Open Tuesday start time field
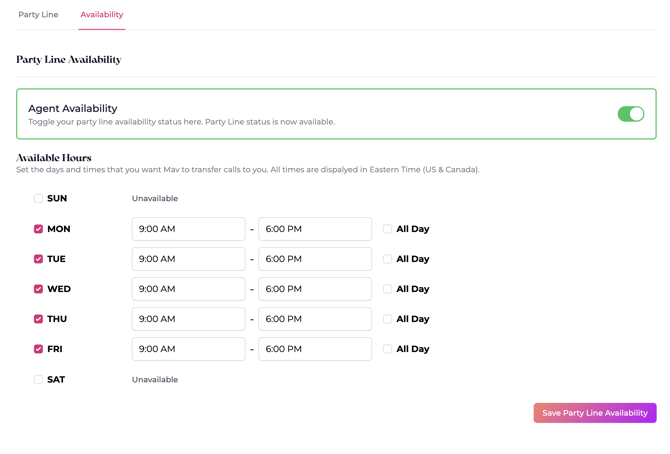 pos(188,259)
